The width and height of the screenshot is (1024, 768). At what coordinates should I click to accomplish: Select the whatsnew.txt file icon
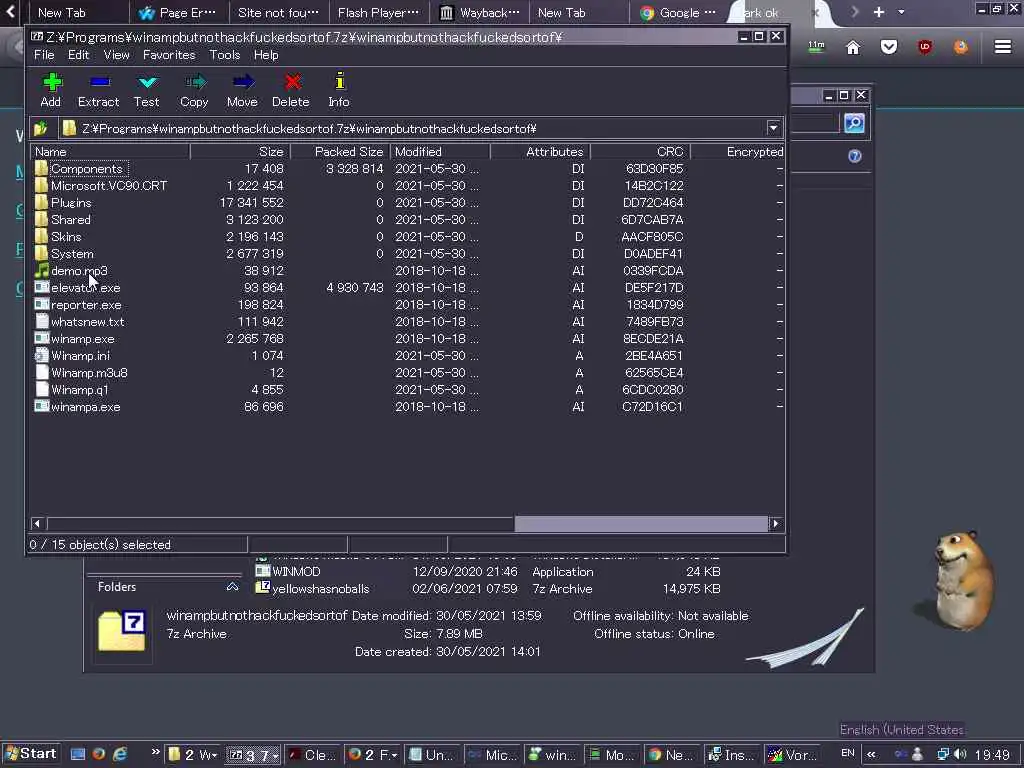click(42, 321)
